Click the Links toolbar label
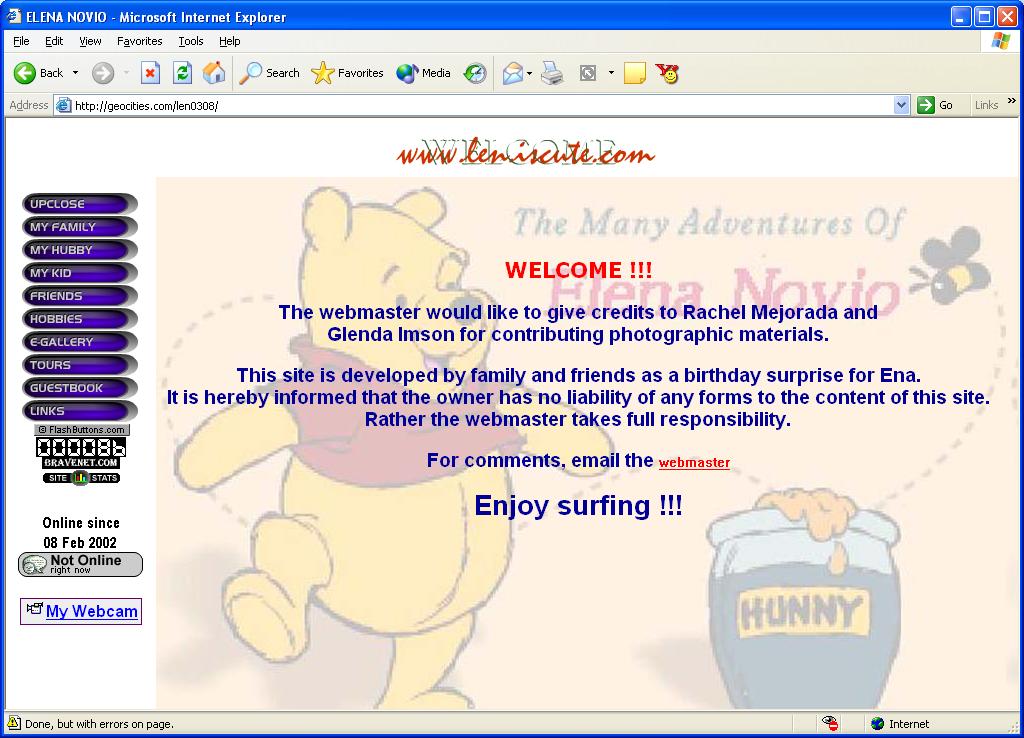The image size is (1024, 738). pyautogui.click(x=986, y=105)
